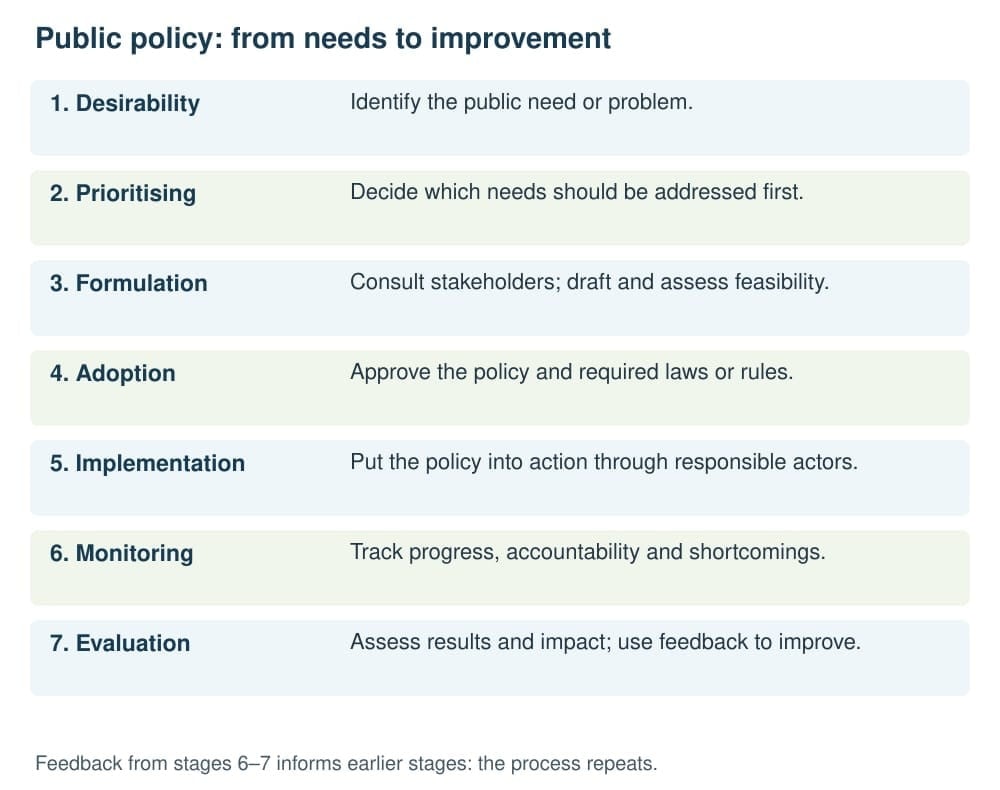Select the "6. Monitoring" stage label

(x=121, y=553)
